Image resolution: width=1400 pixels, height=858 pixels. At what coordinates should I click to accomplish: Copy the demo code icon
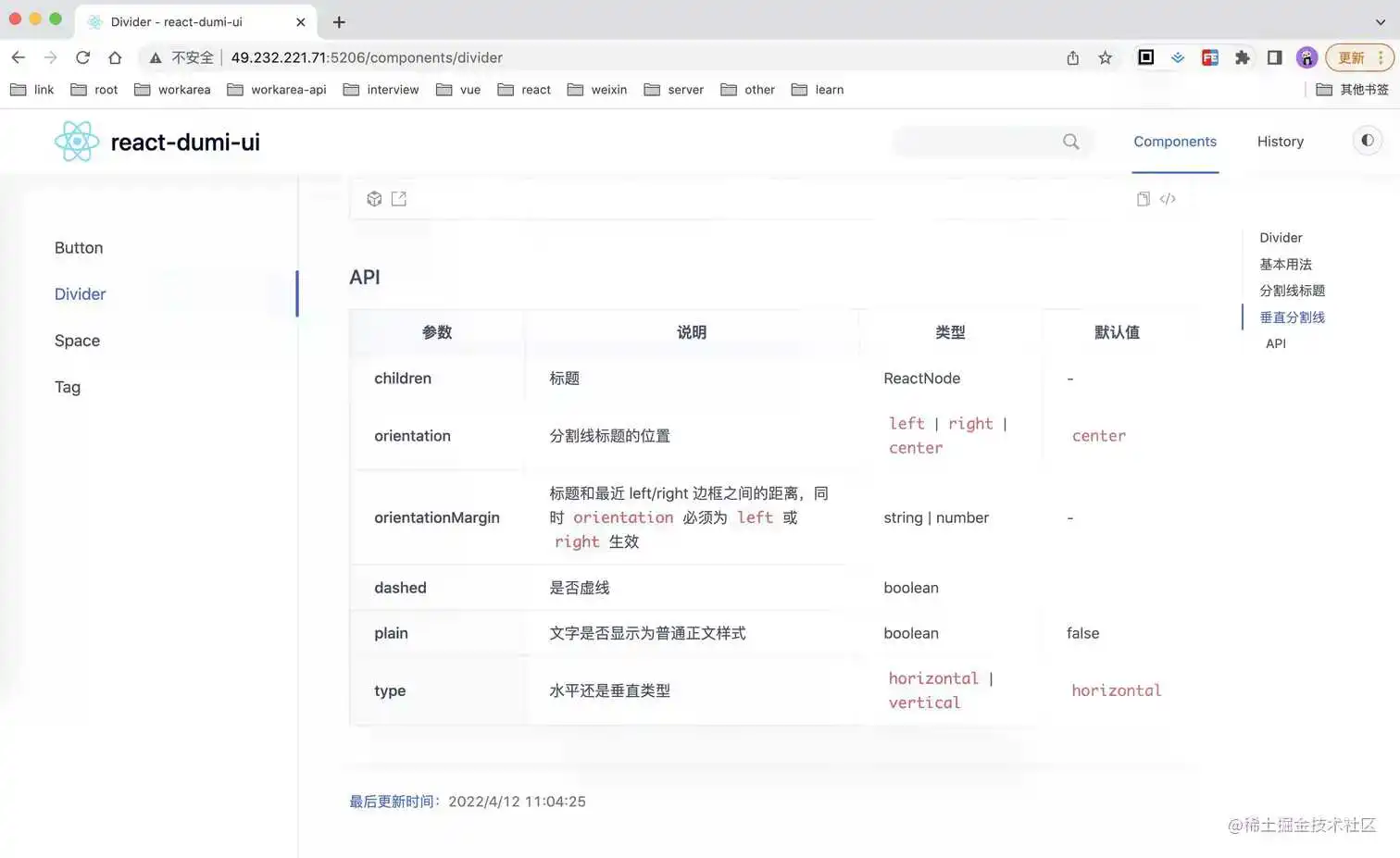(x=1144, y=199)
